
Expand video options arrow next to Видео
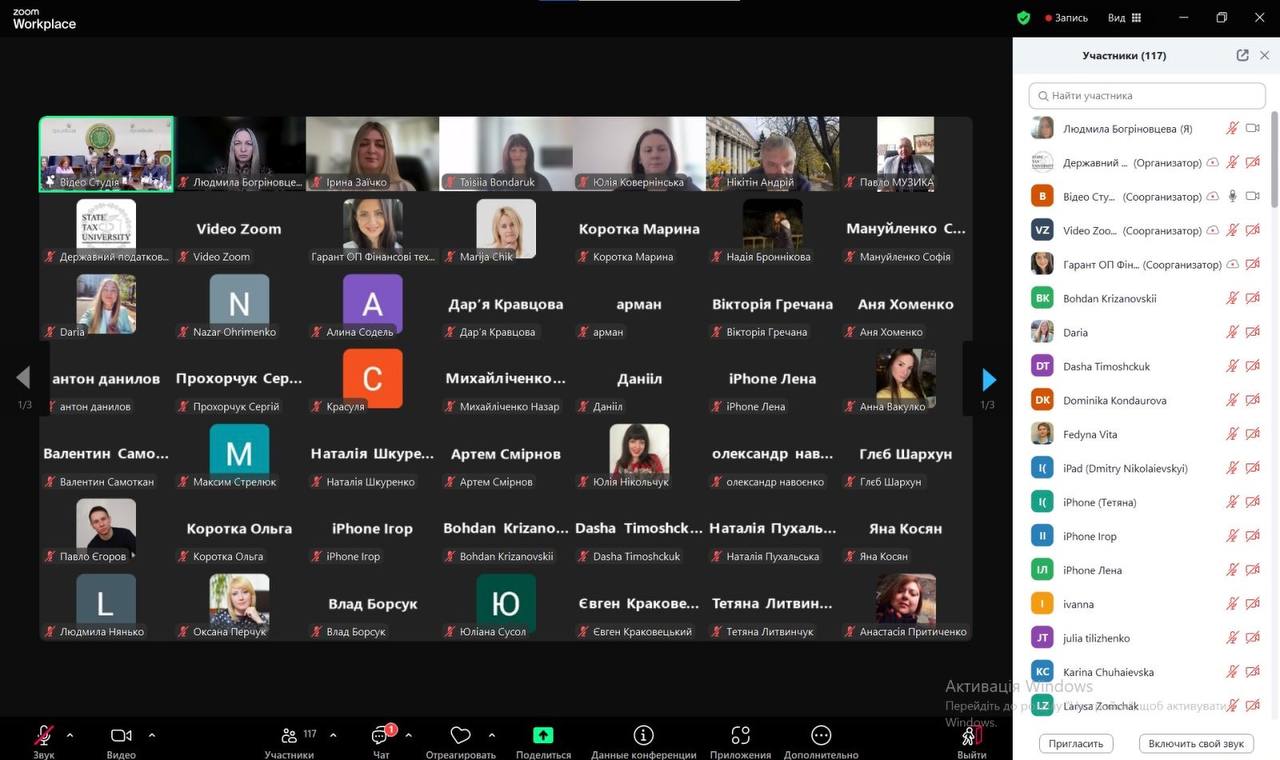[x=152, y=735]
